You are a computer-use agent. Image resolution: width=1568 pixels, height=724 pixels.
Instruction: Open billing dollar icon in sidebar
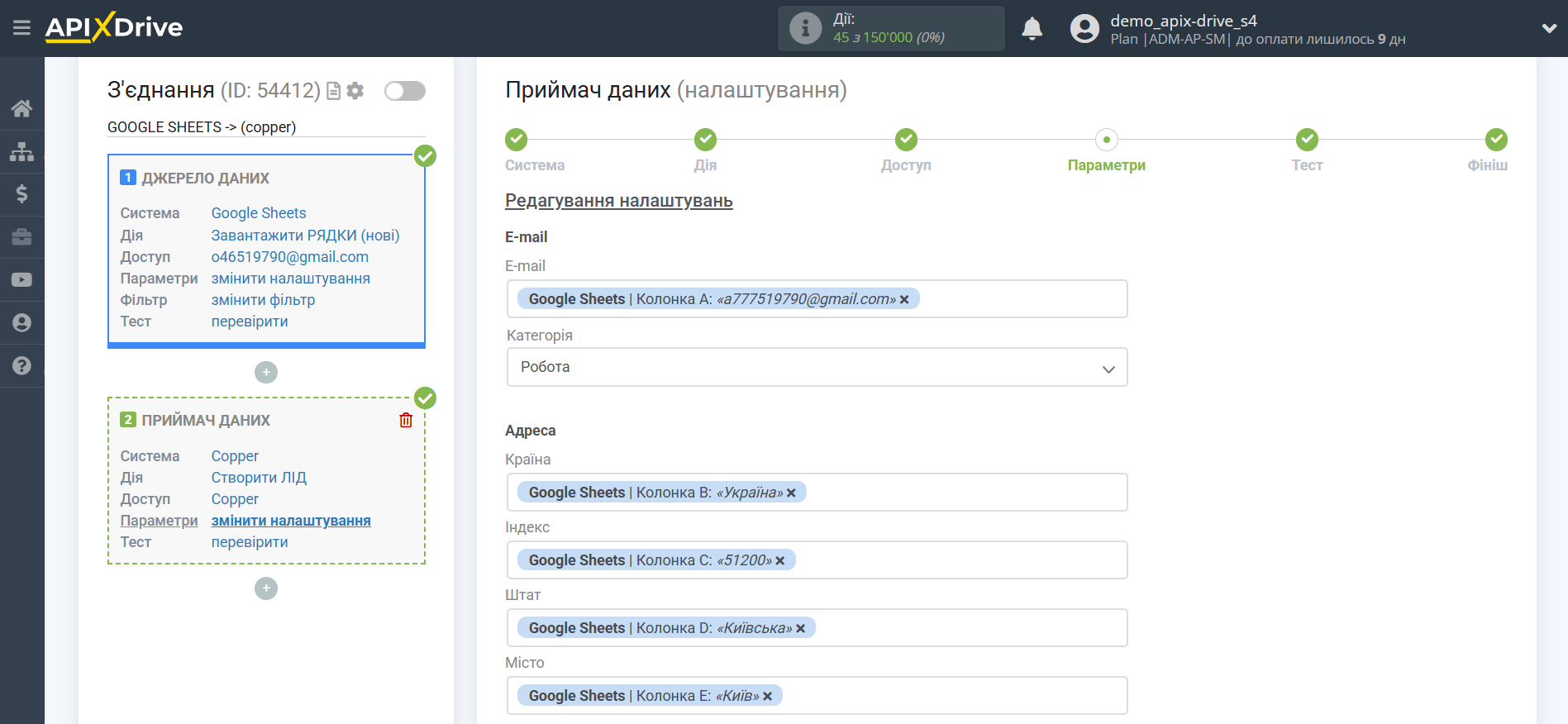click(22, 194)
